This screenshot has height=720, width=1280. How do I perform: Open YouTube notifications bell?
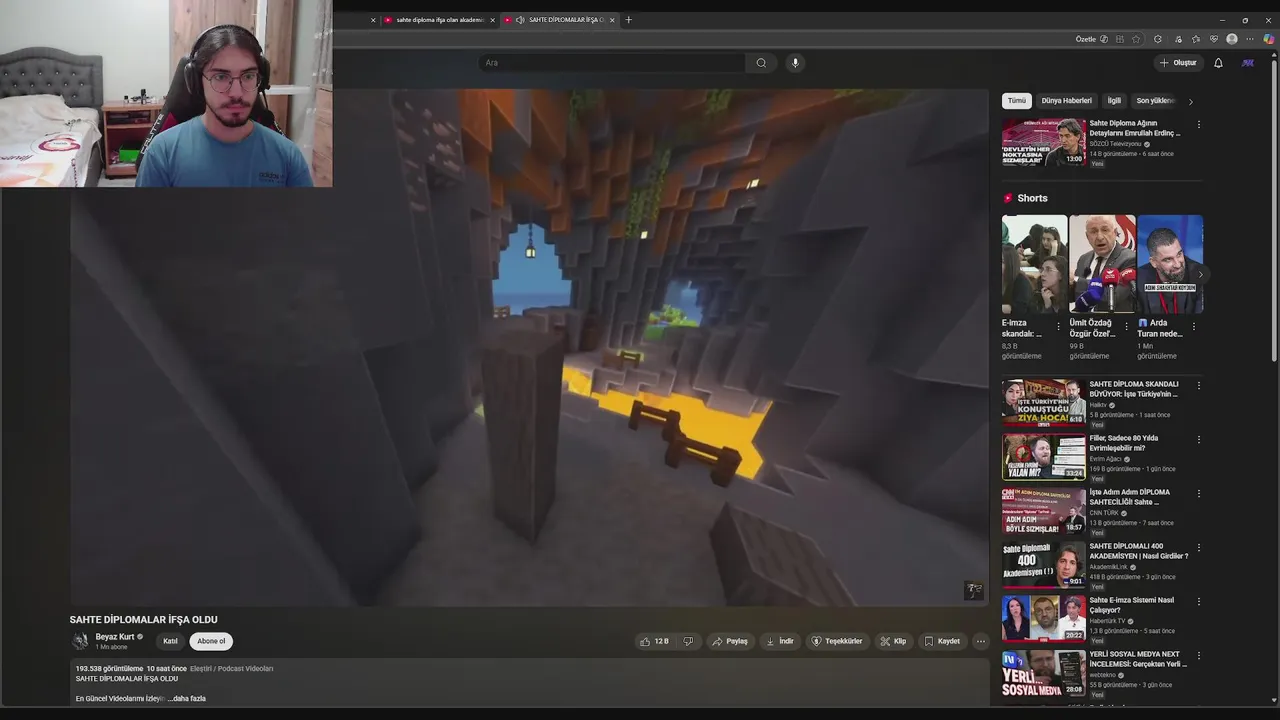point(1218,63)
